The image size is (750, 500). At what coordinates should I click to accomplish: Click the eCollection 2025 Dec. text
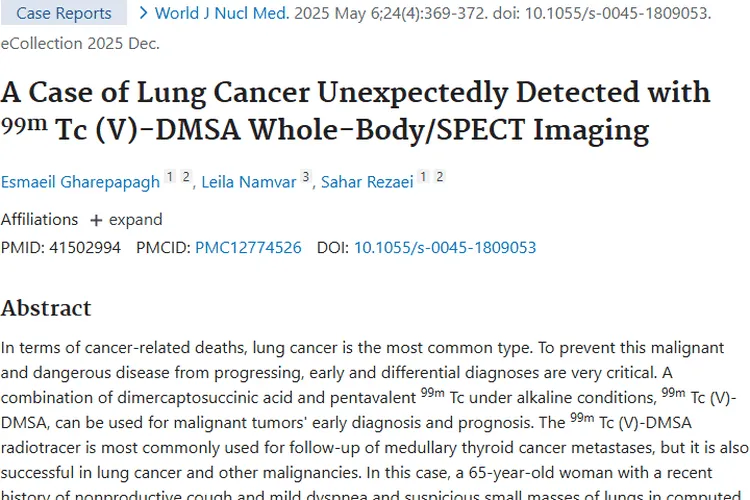click(80, 43)
